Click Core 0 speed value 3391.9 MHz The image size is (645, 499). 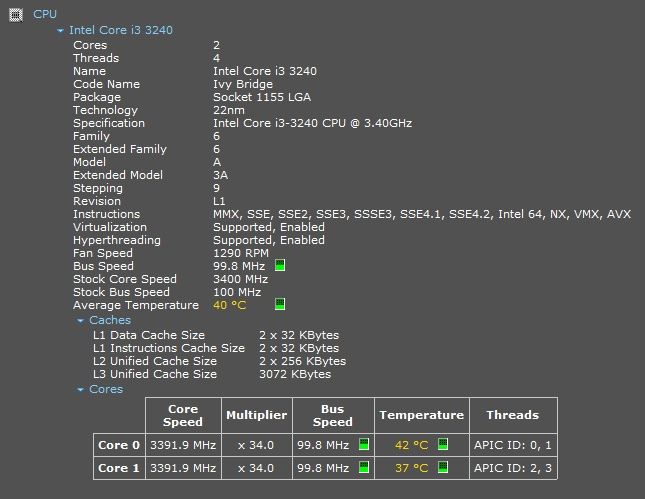tap(183, 445)
